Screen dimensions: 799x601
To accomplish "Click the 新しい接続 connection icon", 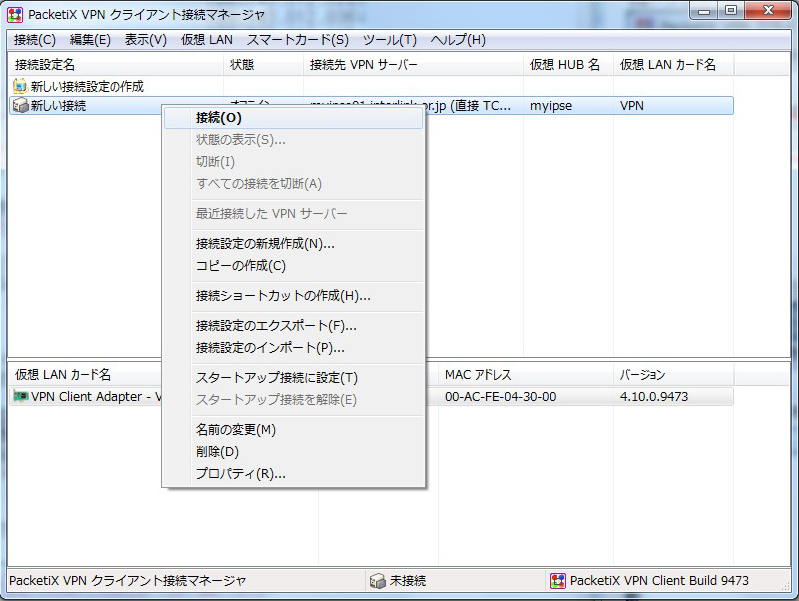I will click(19, 105).
